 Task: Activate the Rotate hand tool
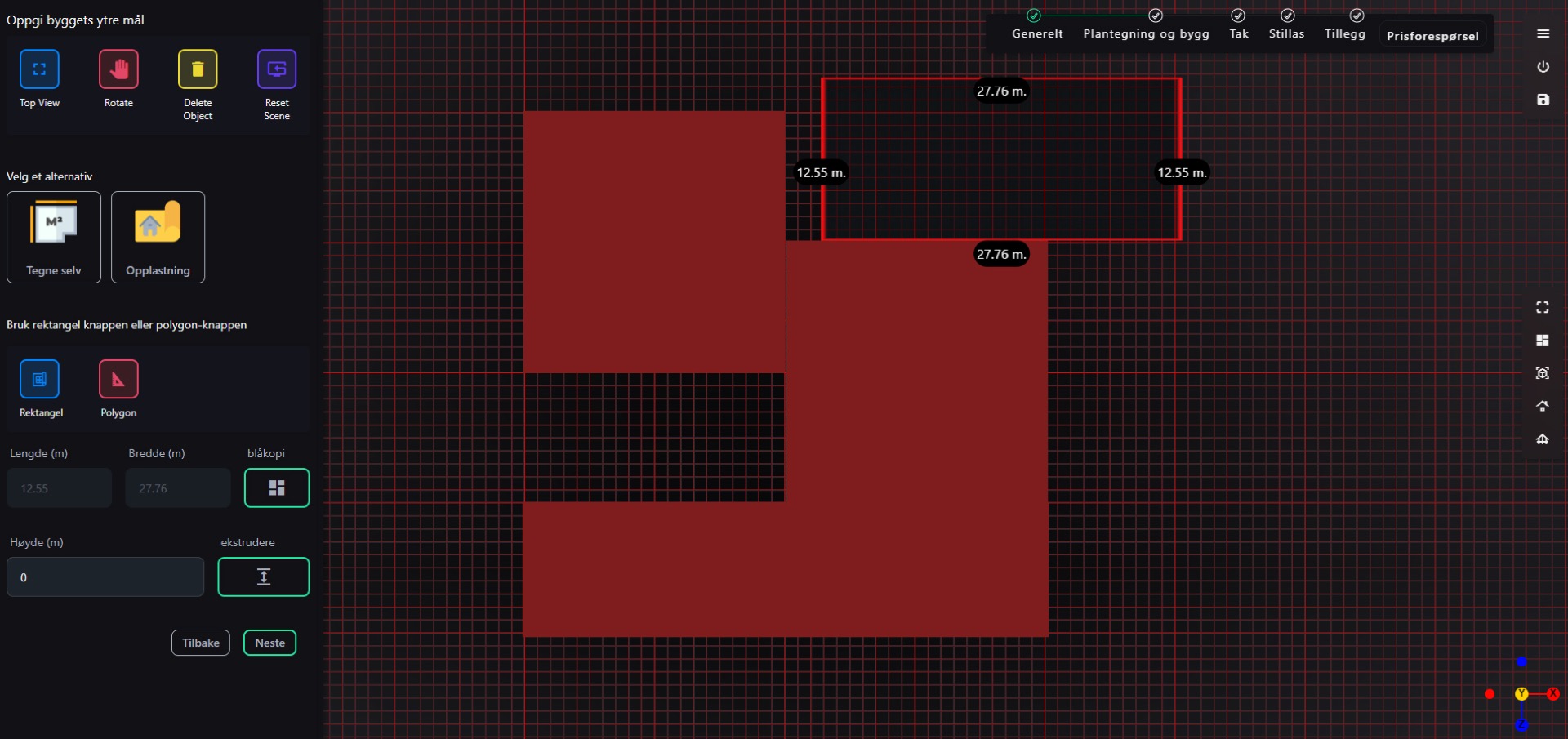tap(118, 69)
